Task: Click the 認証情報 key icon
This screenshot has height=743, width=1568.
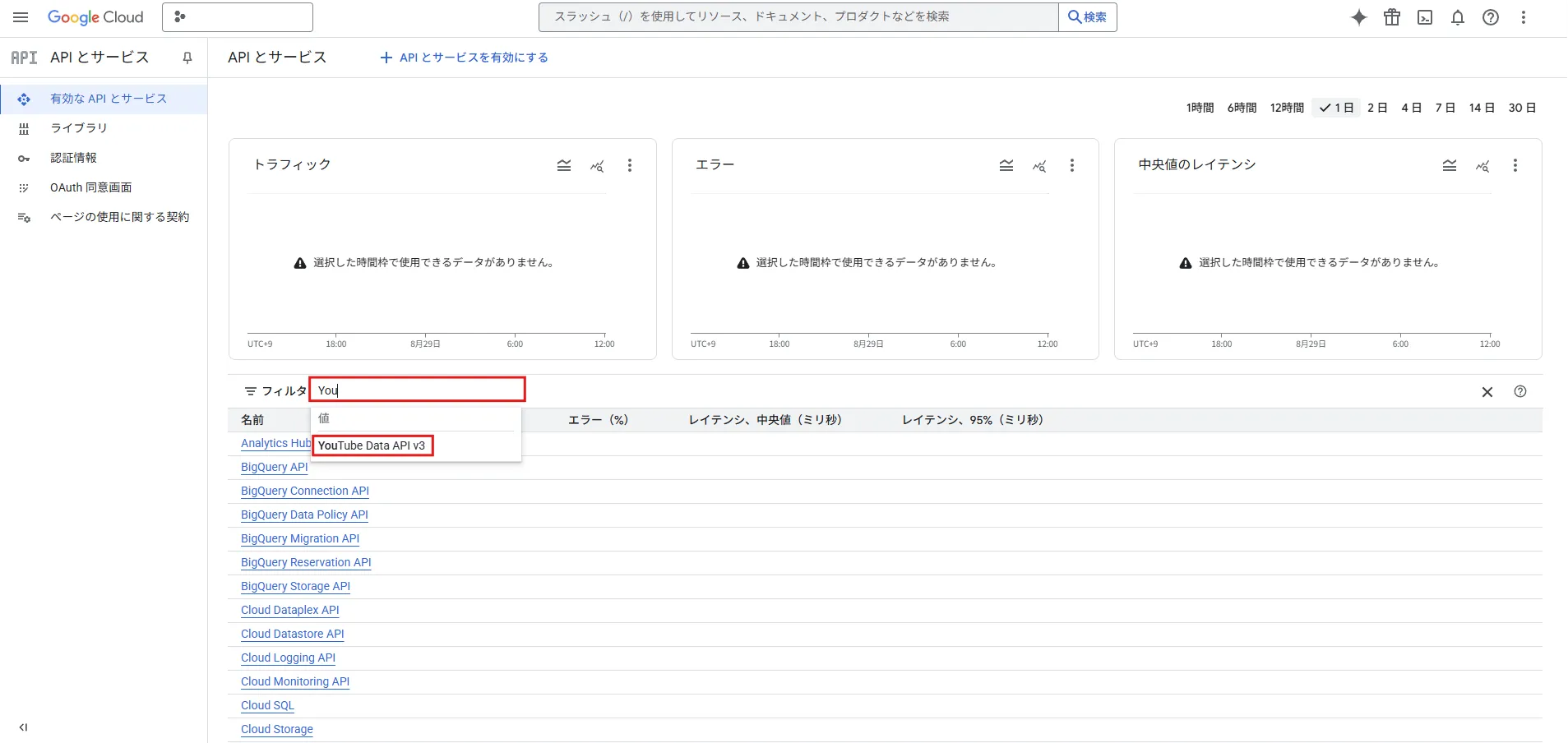Action: click(24, 159)
